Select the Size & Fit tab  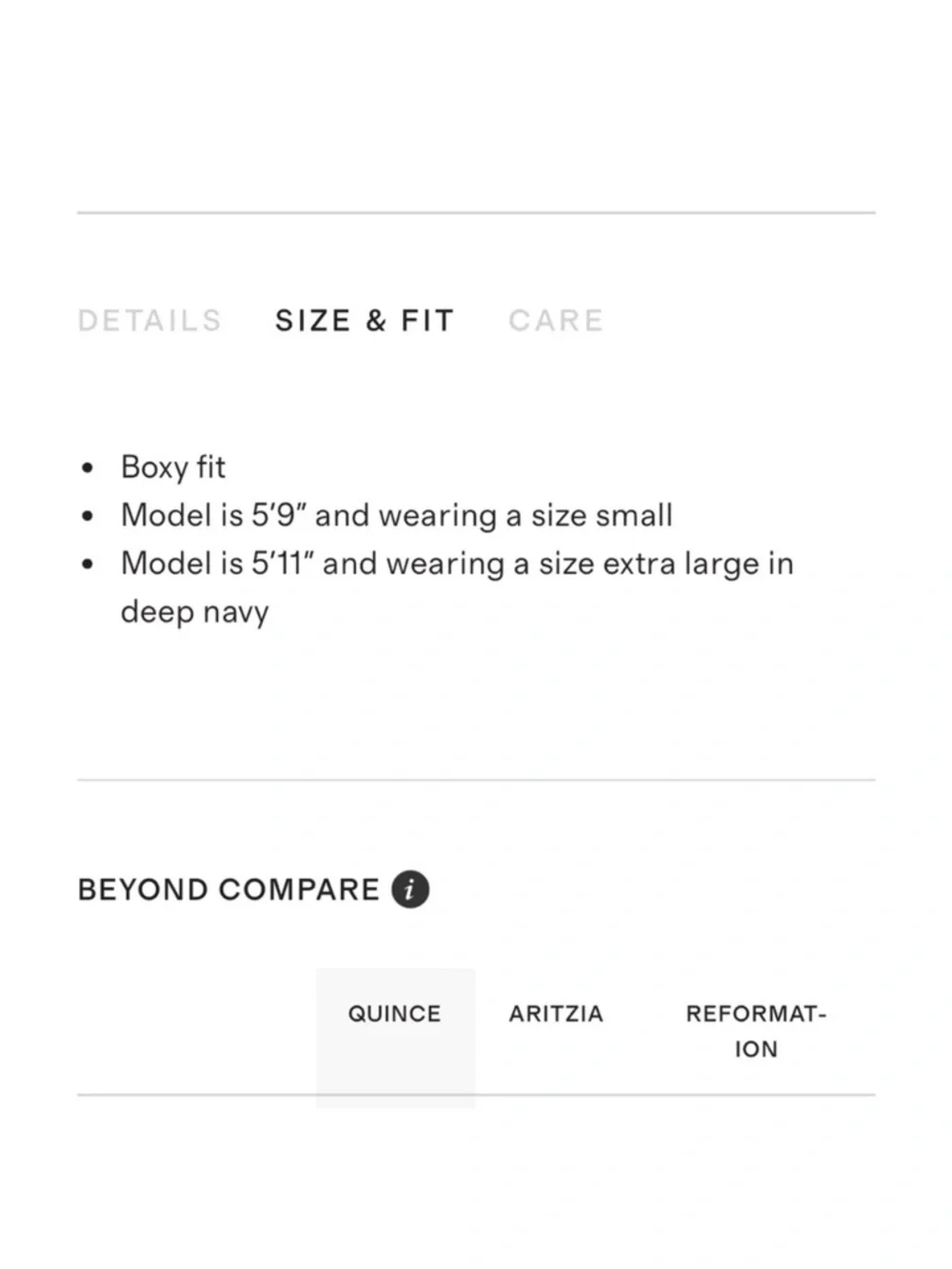(x=365, y=321)
